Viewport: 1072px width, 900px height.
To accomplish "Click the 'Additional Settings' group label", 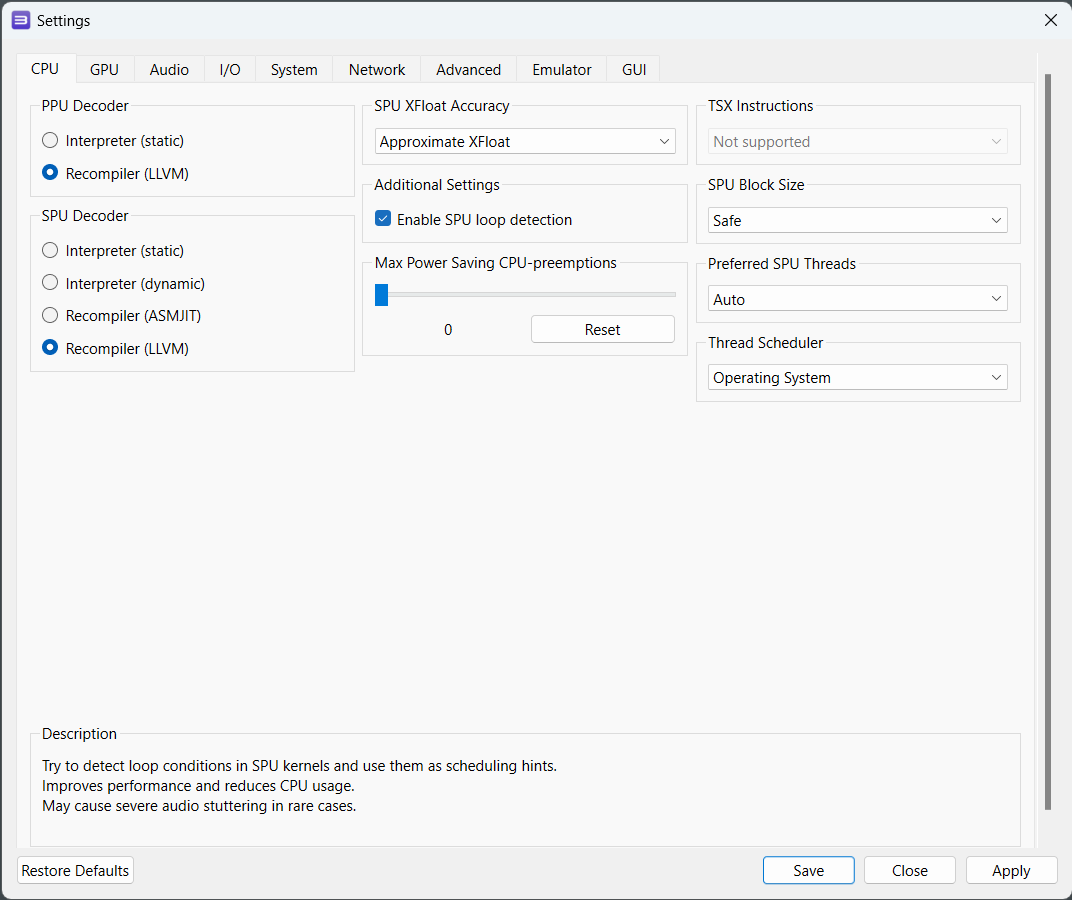I will (x=437, y=185).
